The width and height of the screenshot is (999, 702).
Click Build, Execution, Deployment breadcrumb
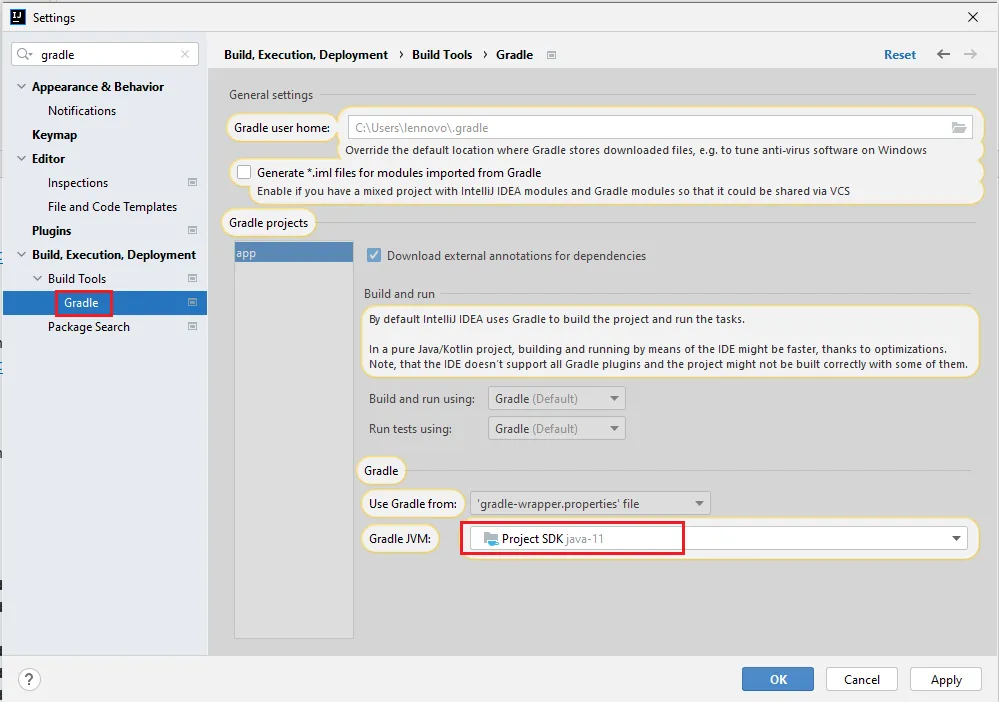click(x=306, y=55)
